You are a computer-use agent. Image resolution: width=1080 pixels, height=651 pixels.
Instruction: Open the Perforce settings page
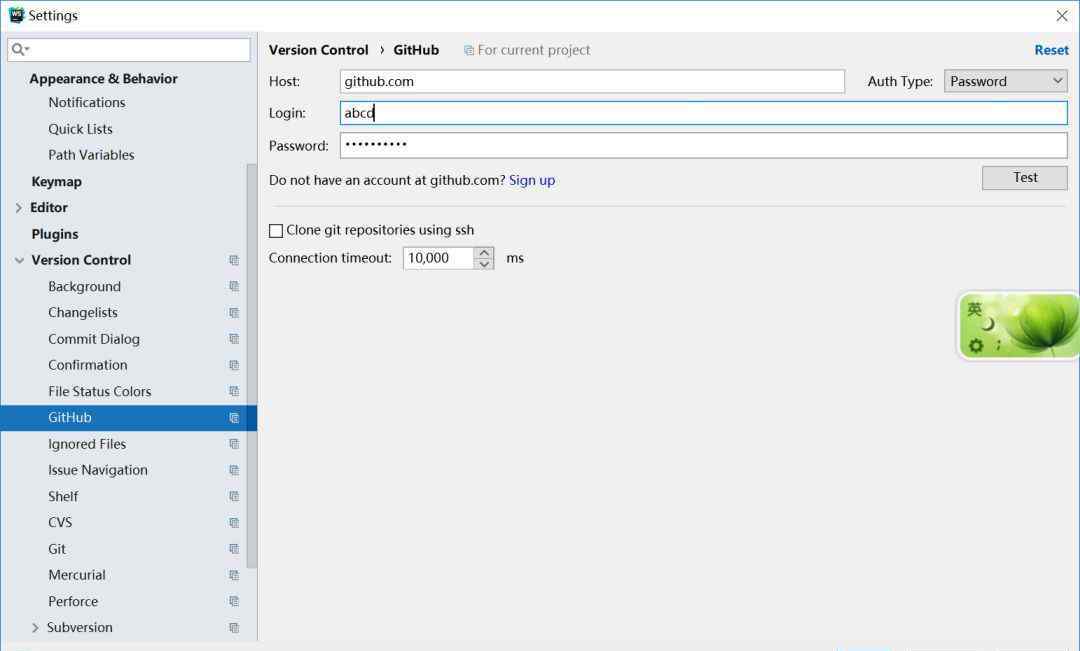point(73,601)
